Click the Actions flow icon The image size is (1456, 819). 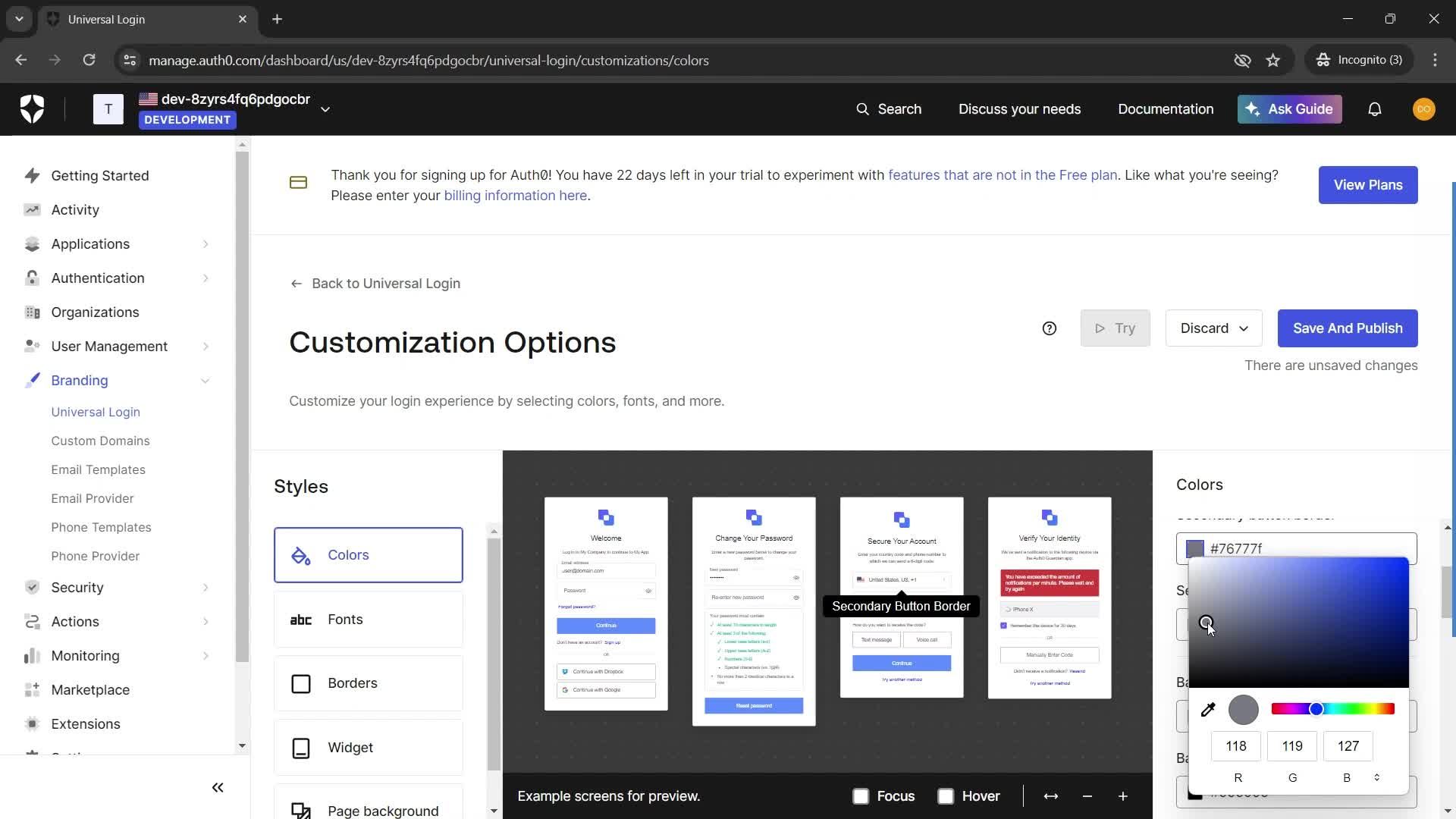32,622
